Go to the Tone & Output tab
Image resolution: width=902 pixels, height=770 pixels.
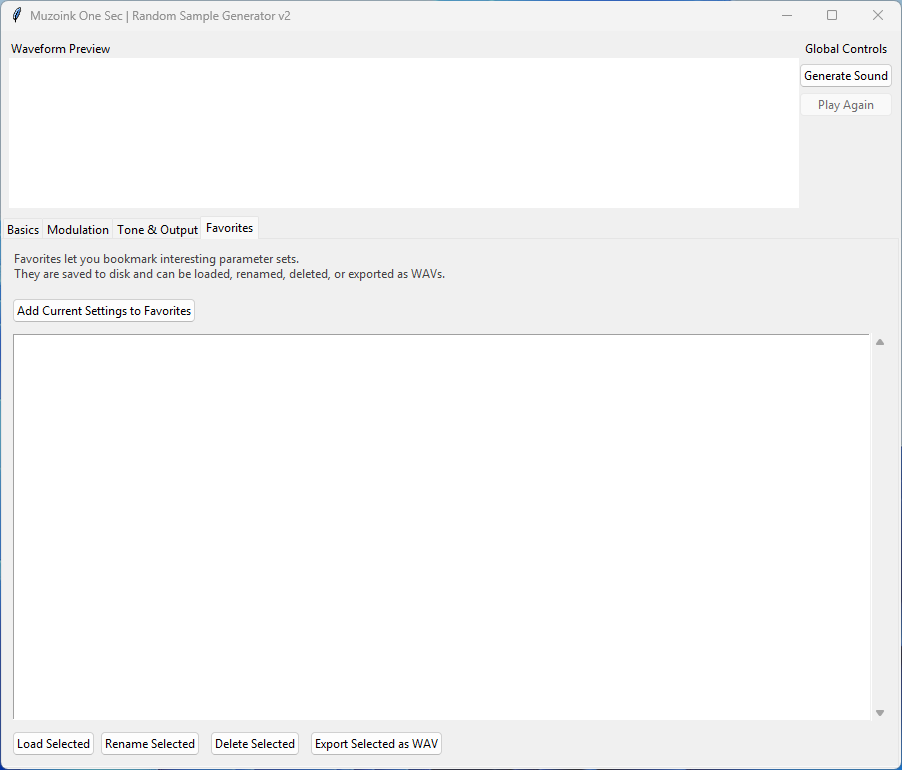(x=157, y=230)
